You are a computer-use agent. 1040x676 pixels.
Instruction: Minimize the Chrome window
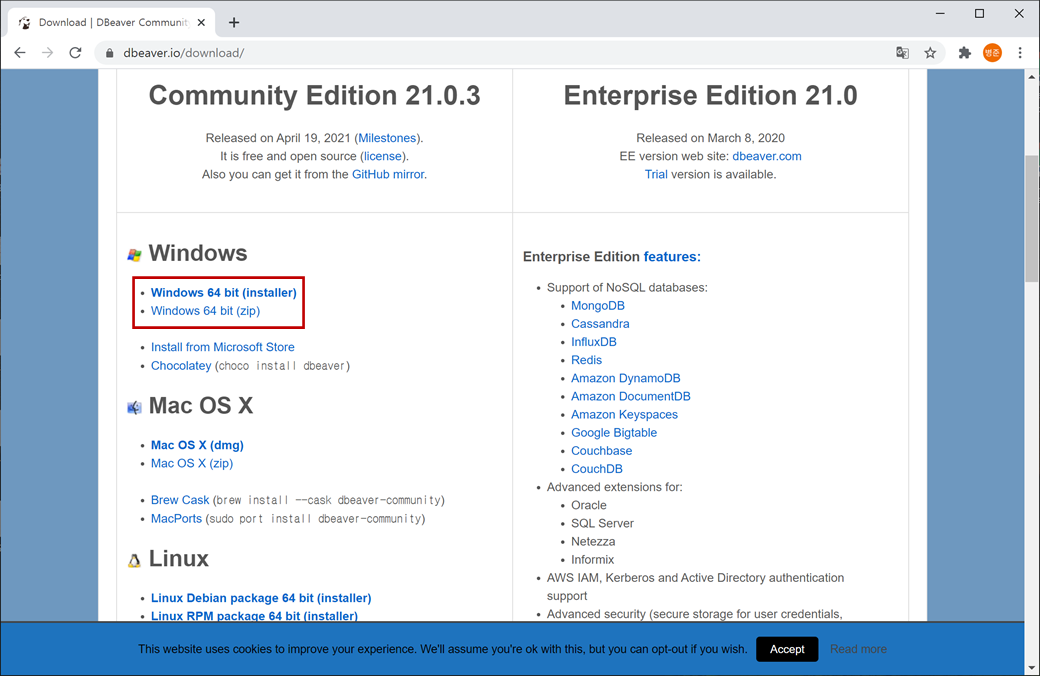coord(940,13)
